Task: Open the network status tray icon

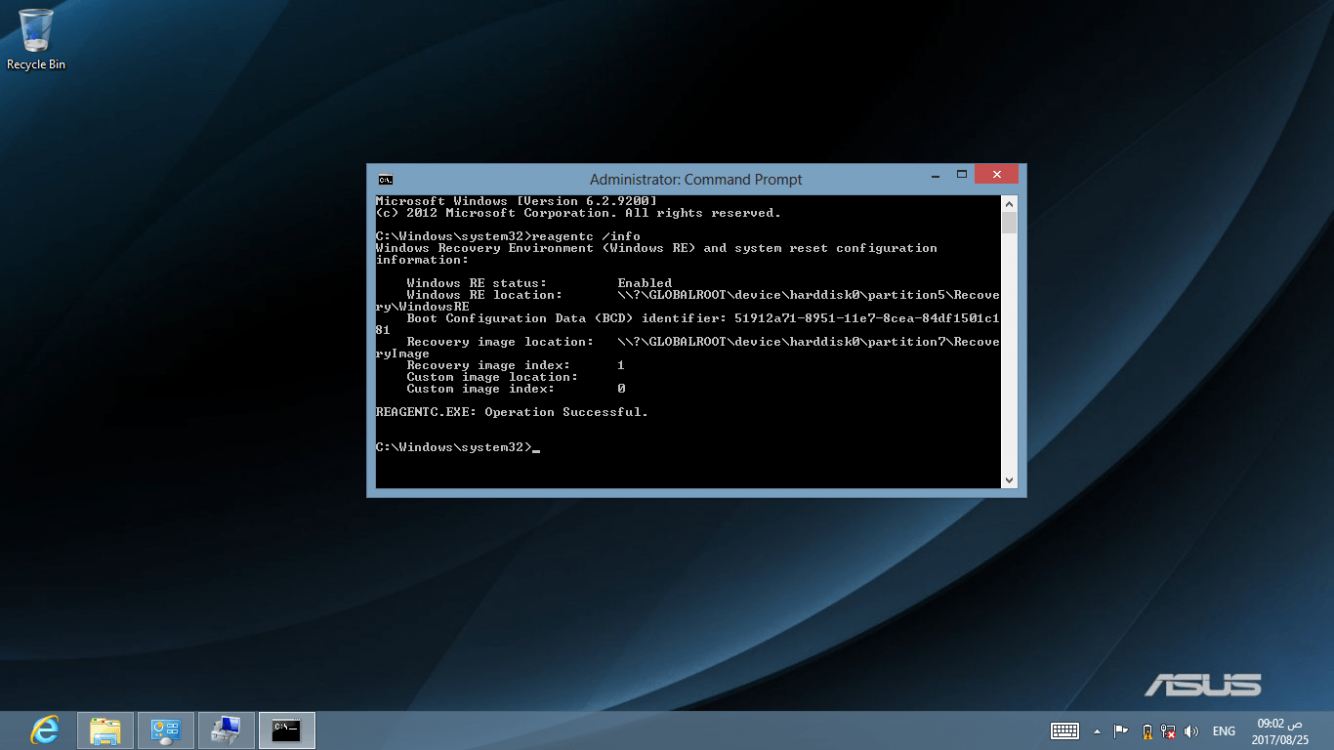Action: coord(1168,732)
